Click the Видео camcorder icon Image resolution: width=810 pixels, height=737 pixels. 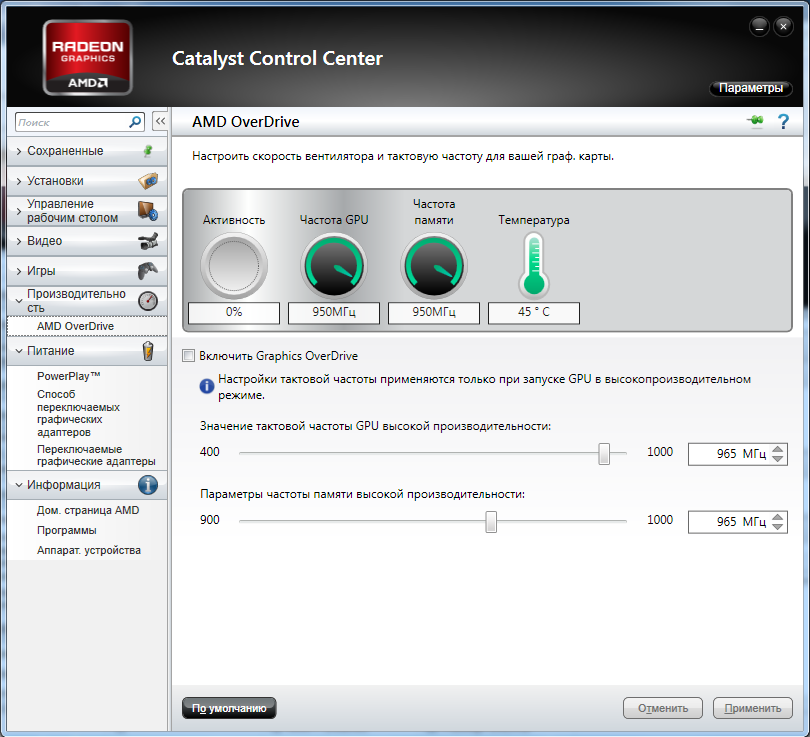pyautogui.click(x=148, y=241)
